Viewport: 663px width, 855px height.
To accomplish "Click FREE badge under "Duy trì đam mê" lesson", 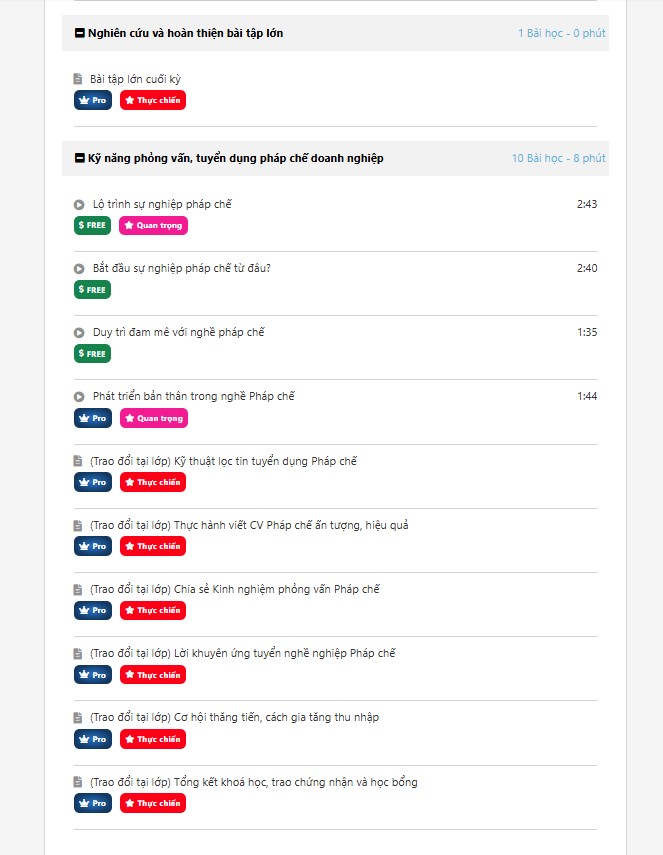I will 92,353.
